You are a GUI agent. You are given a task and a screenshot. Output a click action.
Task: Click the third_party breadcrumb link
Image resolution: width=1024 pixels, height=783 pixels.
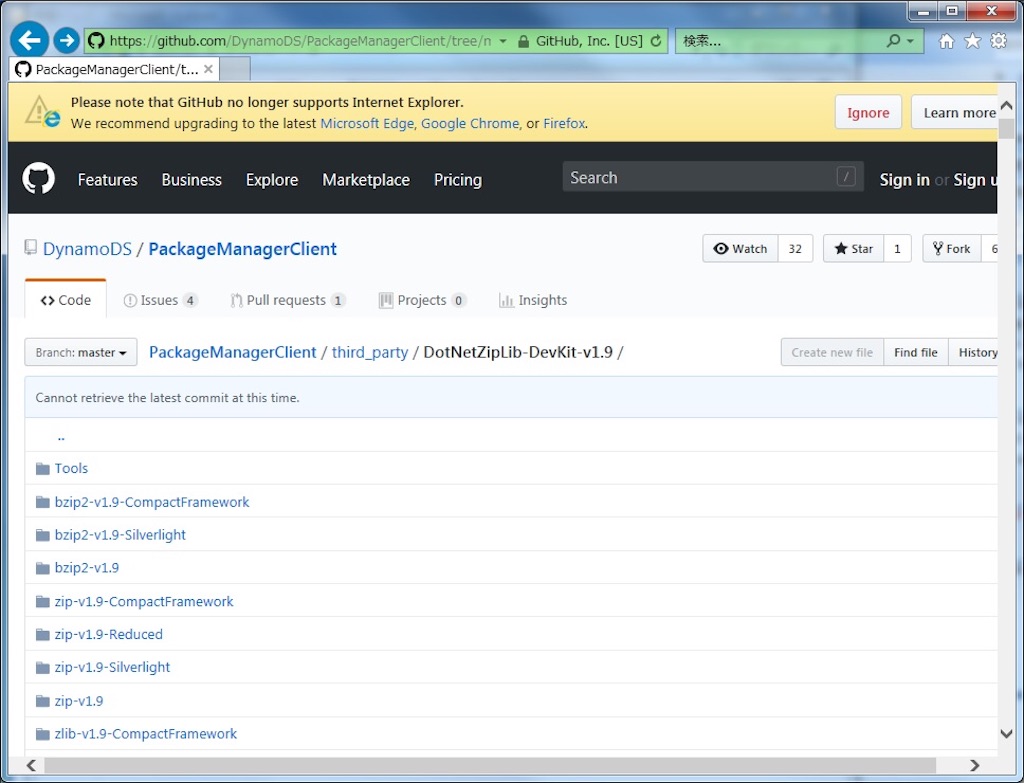(370, 352)
